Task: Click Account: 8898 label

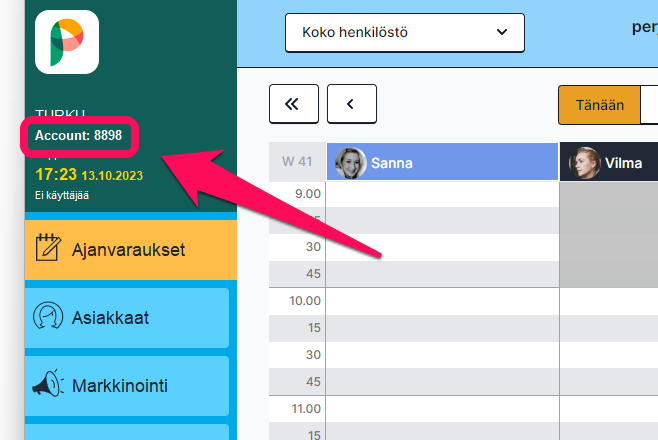Action: (x=78, y=135)
